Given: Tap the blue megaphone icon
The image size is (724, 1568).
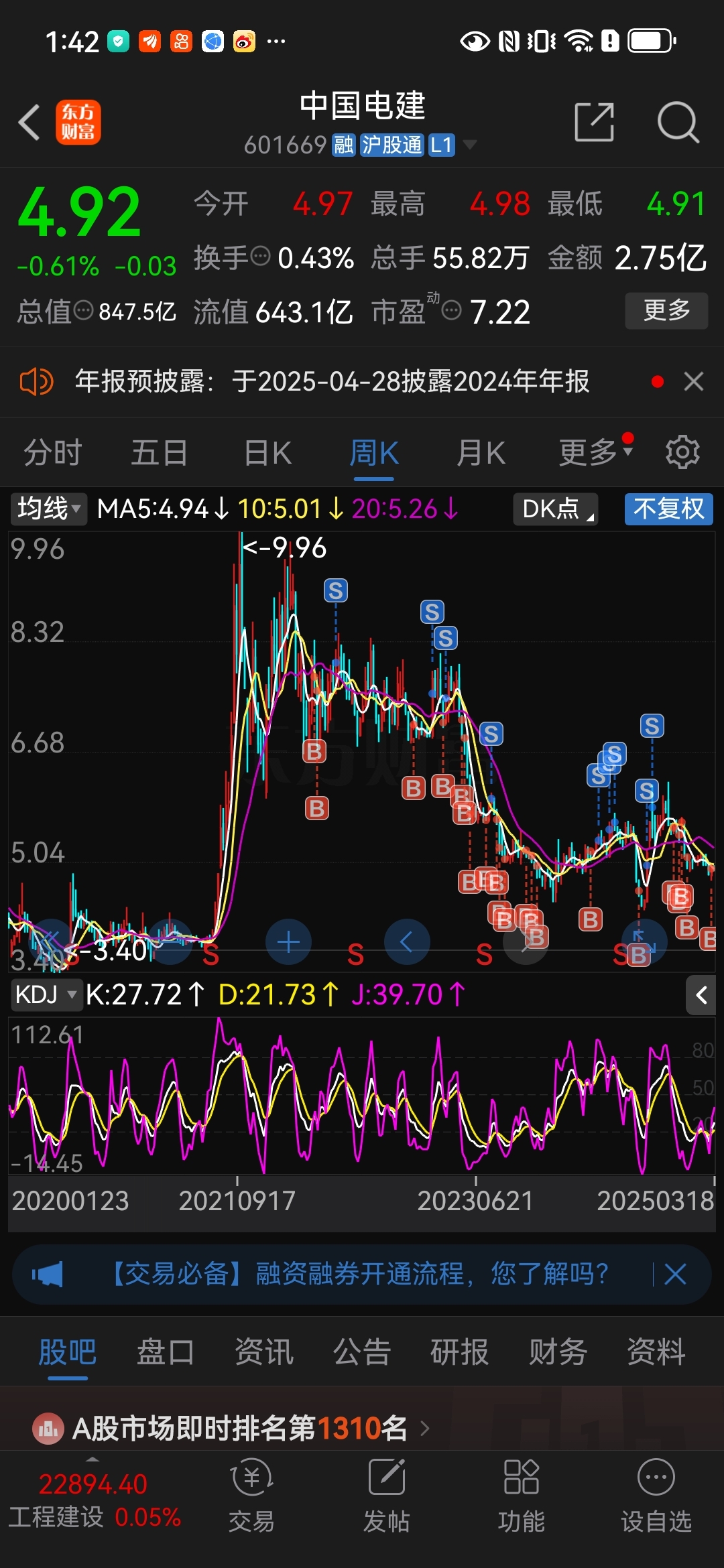Looking at the screenshot, I should (47, 1274).
